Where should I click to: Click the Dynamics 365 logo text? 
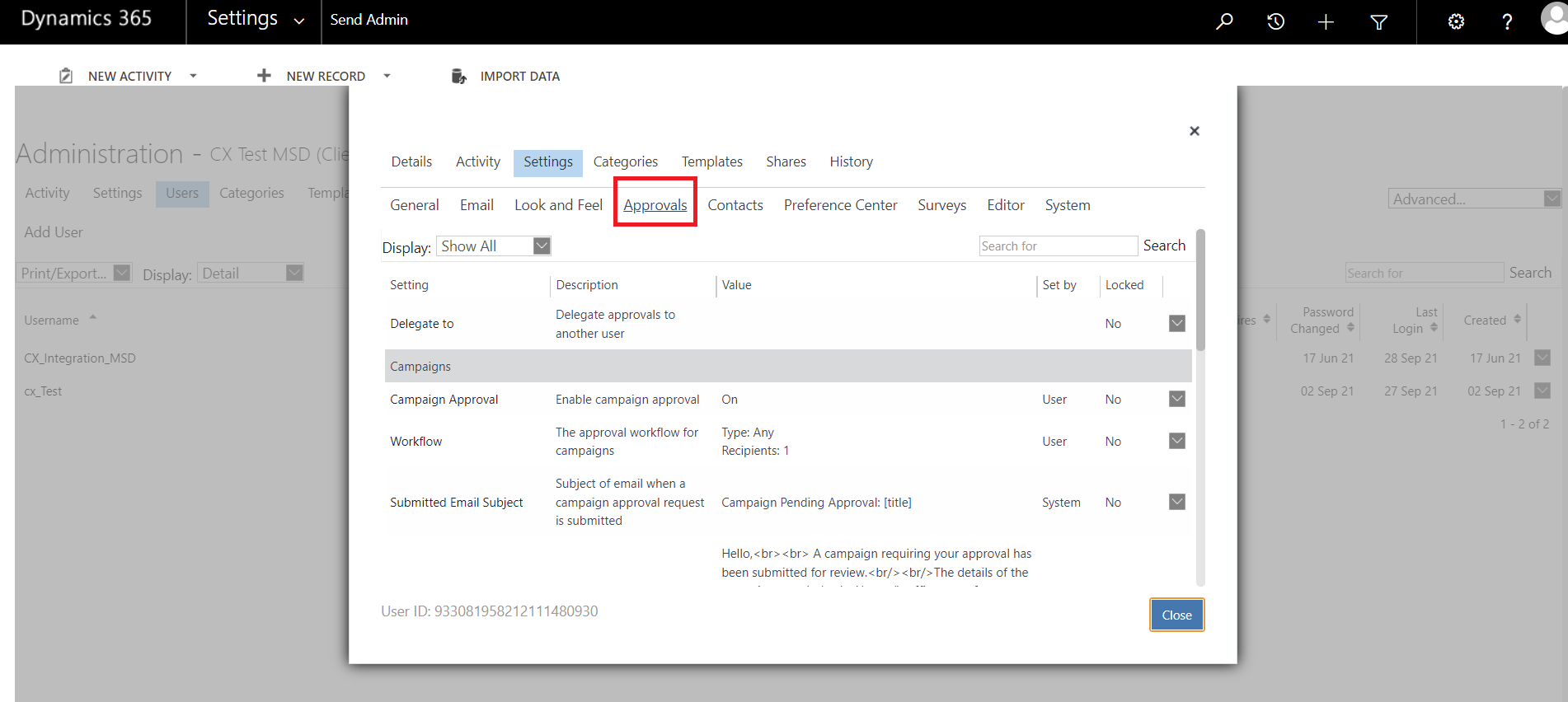coord(87,19)
